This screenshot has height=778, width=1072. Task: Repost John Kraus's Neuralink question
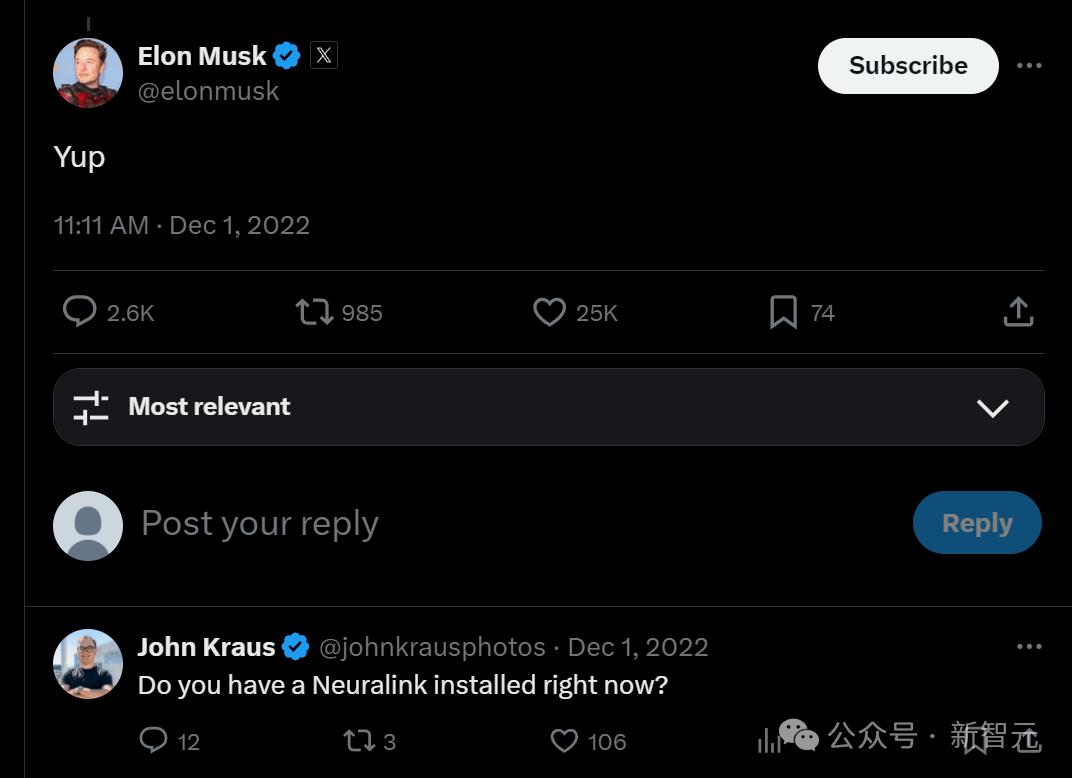[x=357, y=740]
